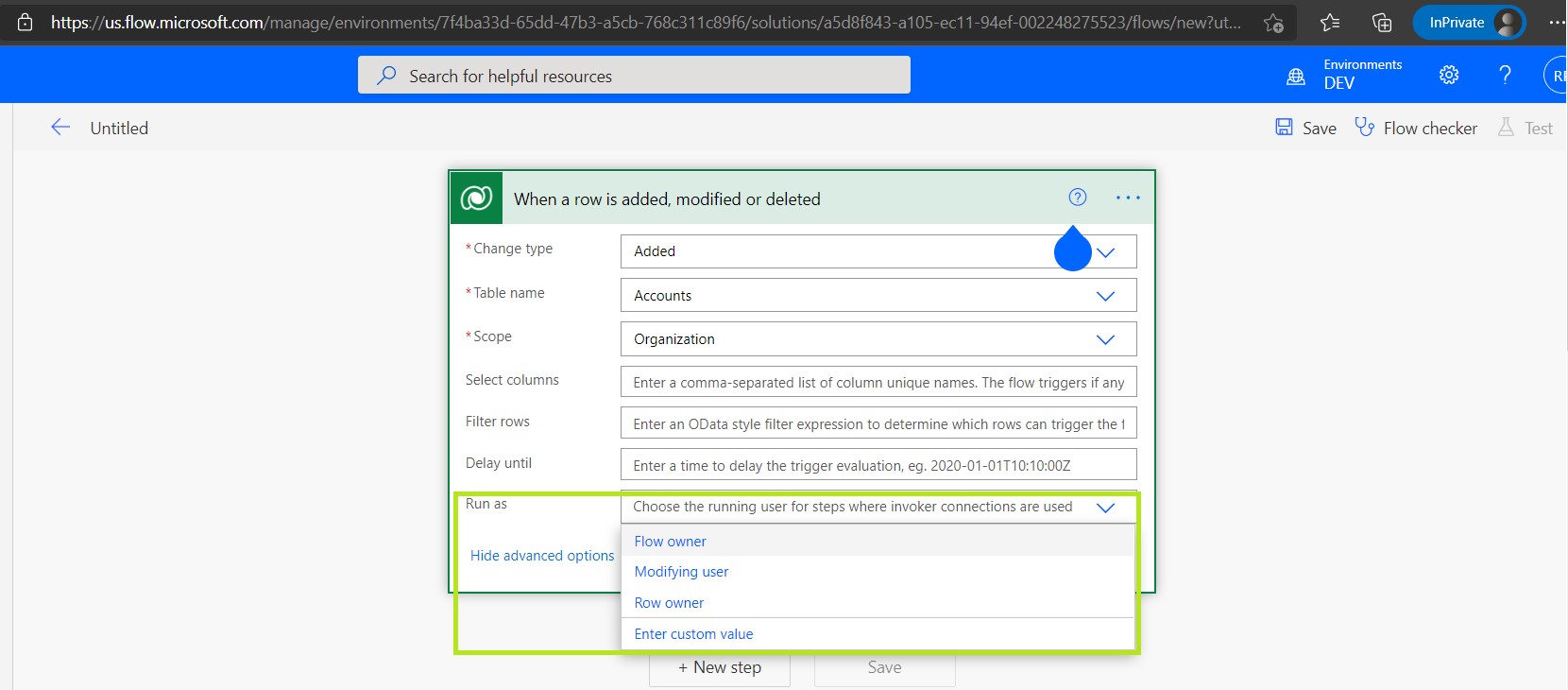Click the browser favorites star icon

click(1330, 22)
